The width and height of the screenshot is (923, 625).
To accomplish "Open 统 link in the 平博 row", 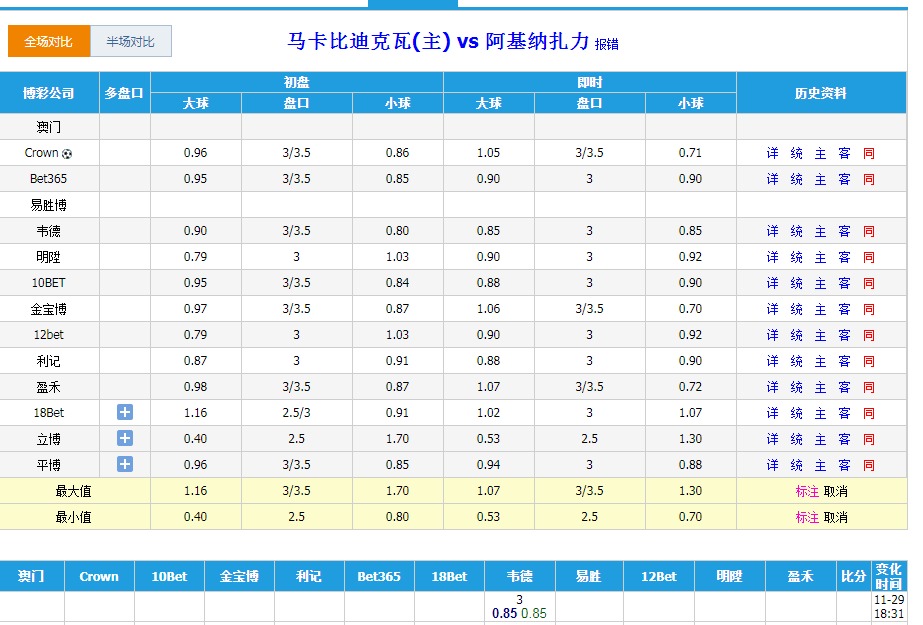I will [x=796, y=464].
